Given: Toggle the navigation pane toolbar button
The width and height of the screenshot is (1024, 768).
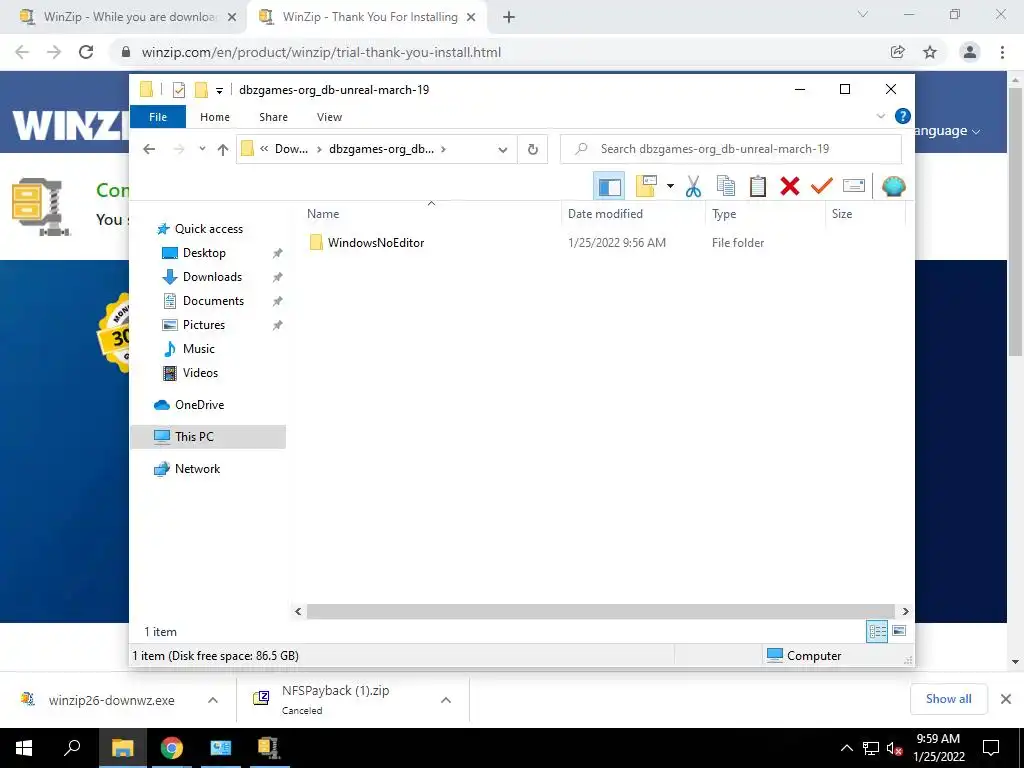Looking at the screenshot, I should click(x=609, y=187).
